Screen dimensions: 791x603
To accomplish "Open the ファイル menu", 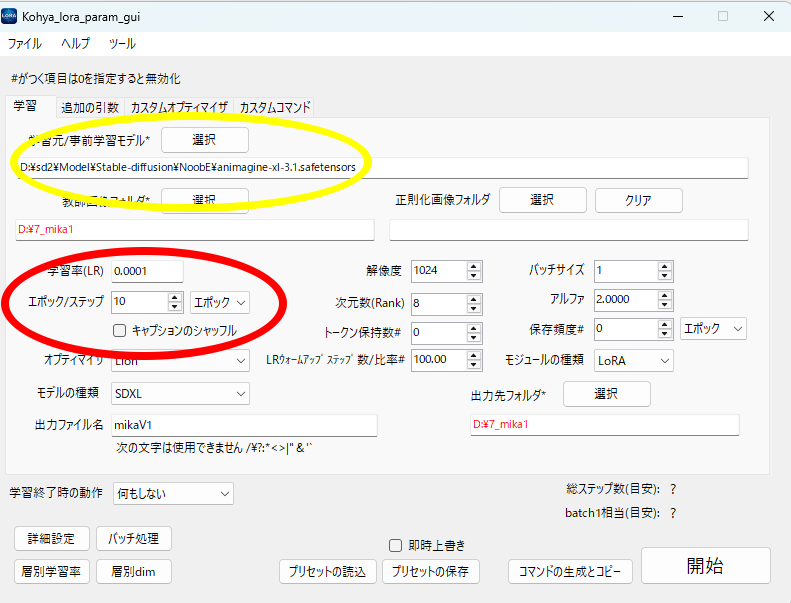I will coord(25,44).
